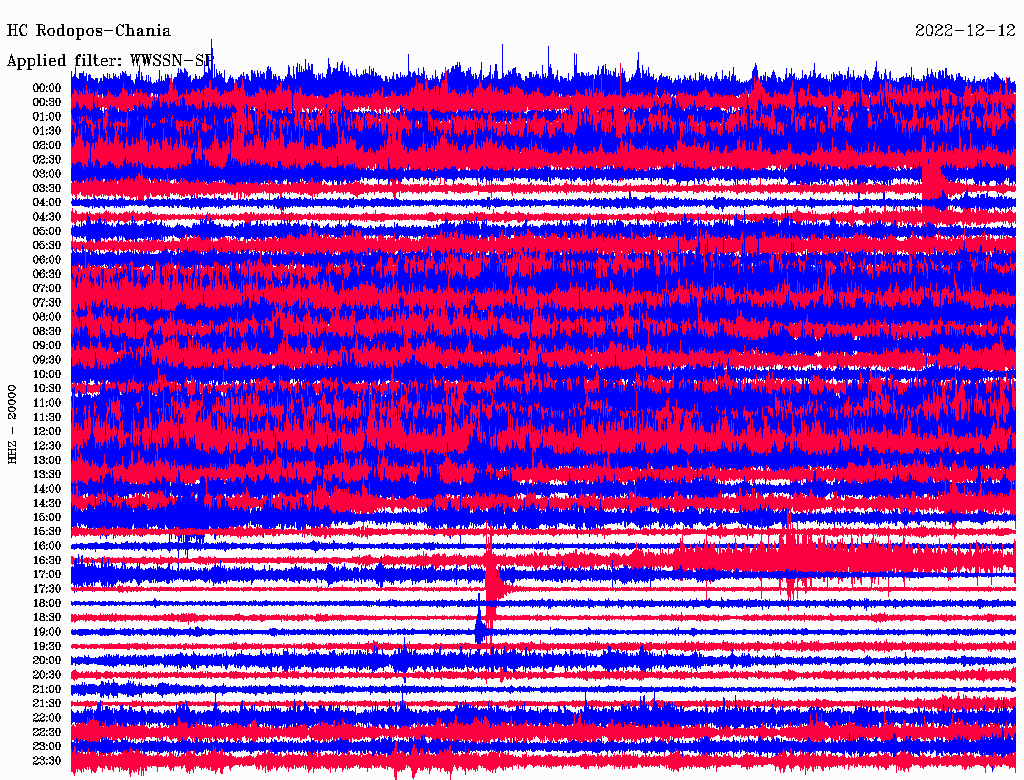The height and width of the screenshot is (780, 1024).
Task: Click the 20:30 time label
Action: [47, 674]
